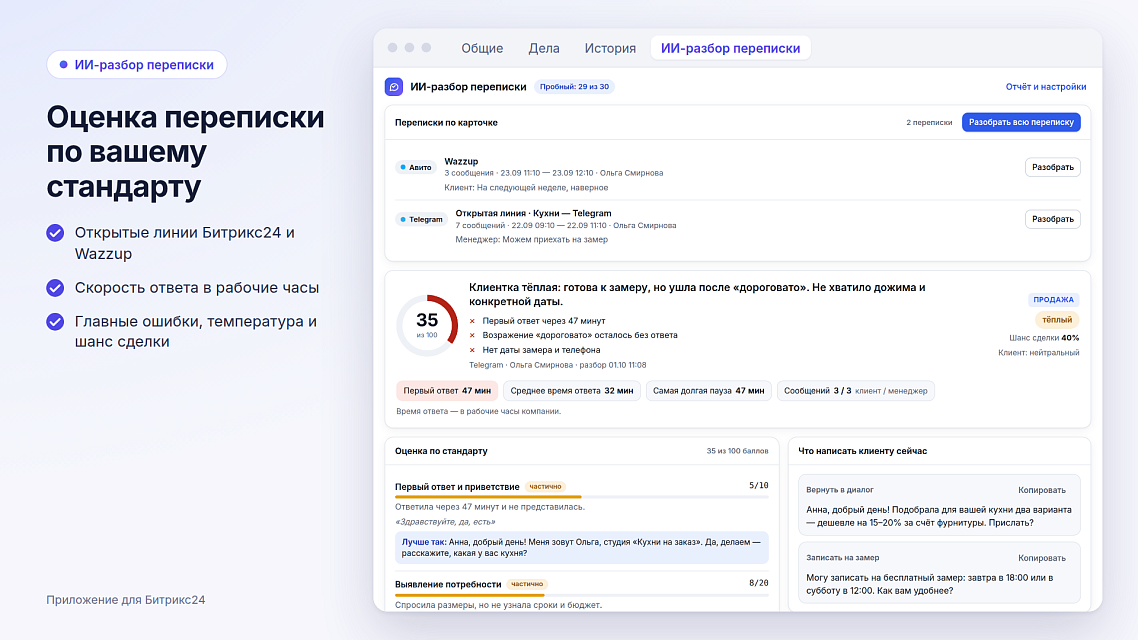
Task: Click the Авито channel badge
Action: pos(416,167)
